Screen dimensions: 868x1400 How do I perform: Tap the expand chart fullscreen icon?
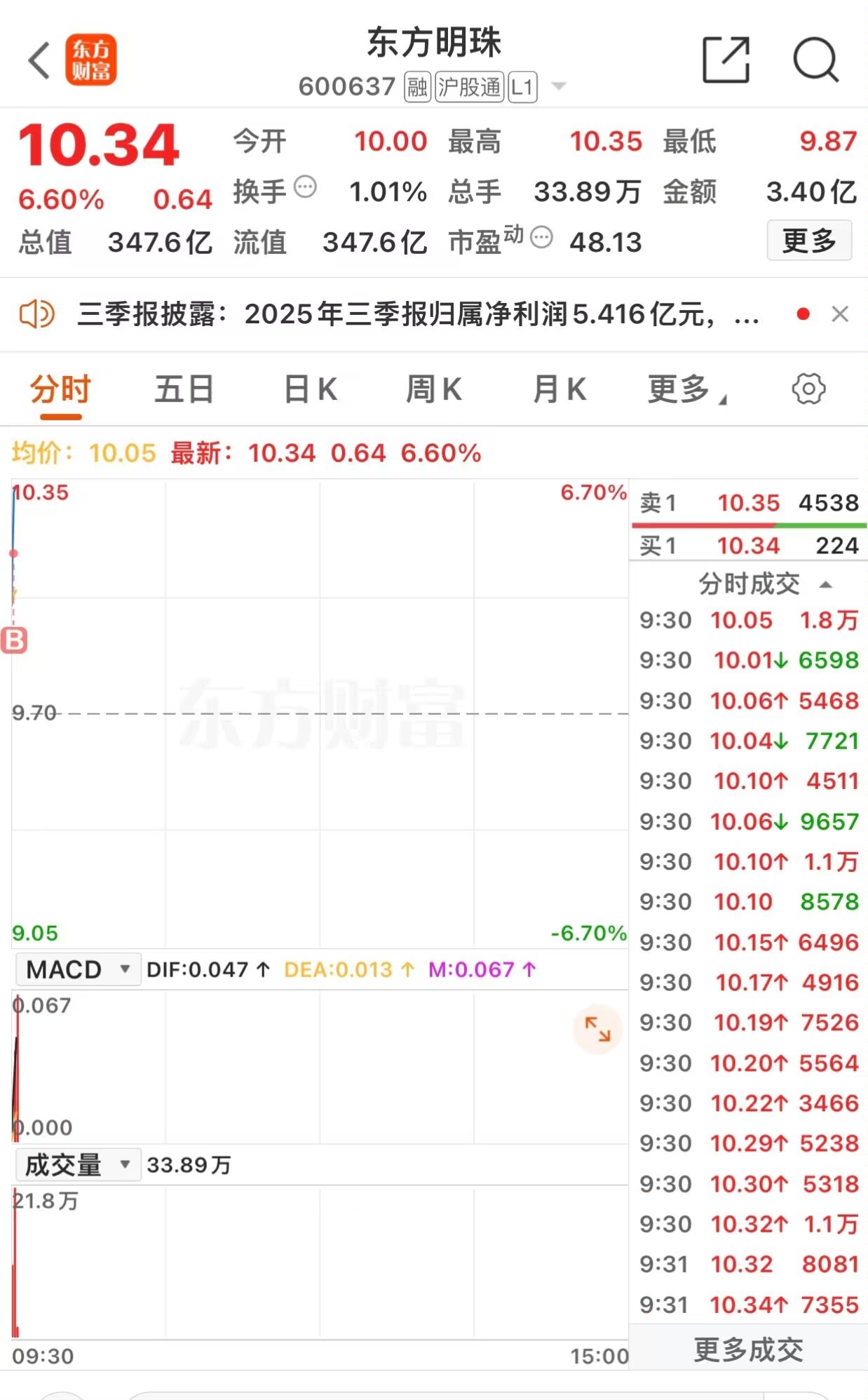click(x=597, y=1029)
